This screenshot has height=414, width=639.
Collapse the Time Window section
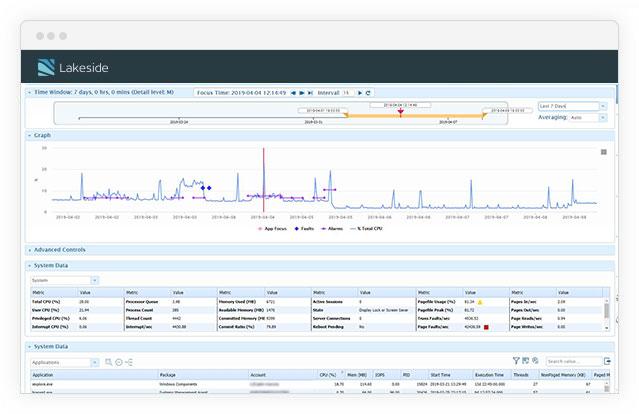pyautogui.click(x=29, y=92)
